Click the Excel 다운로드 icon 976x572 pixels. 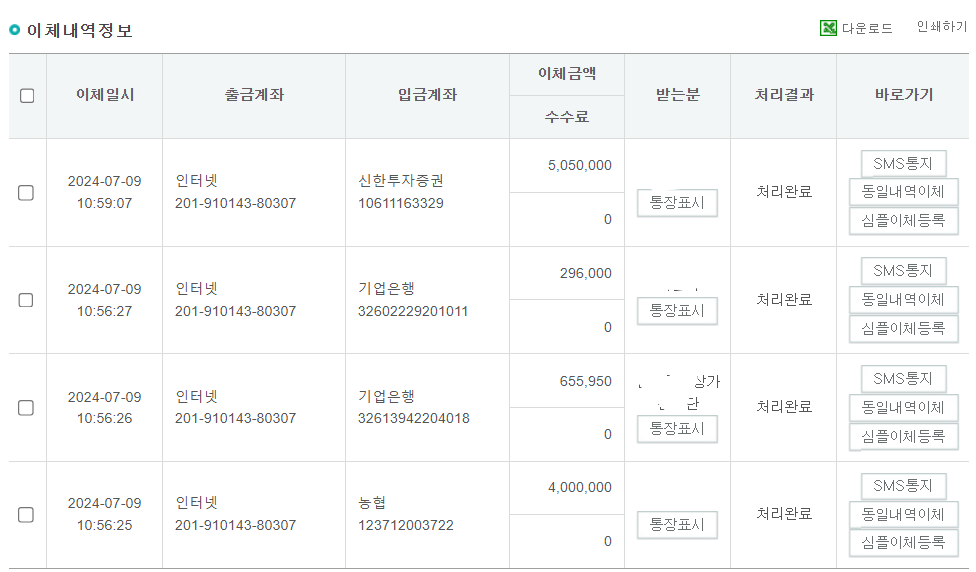click(828, 28)
